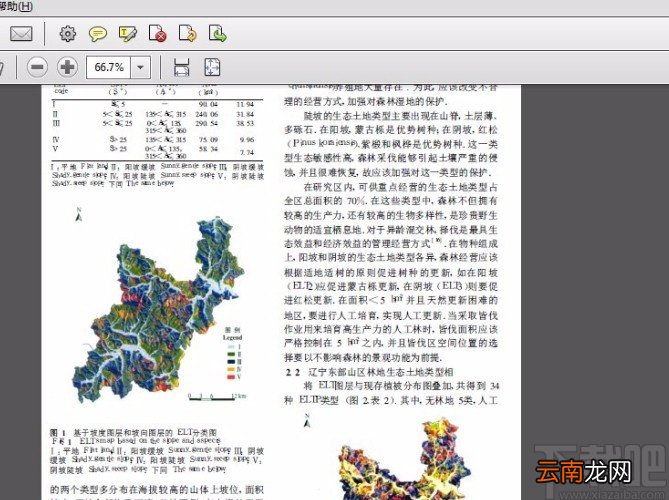Click the table cell '240.06'
Image resolution: width=669 pixels, height=500 pixels.
(207, 114)
